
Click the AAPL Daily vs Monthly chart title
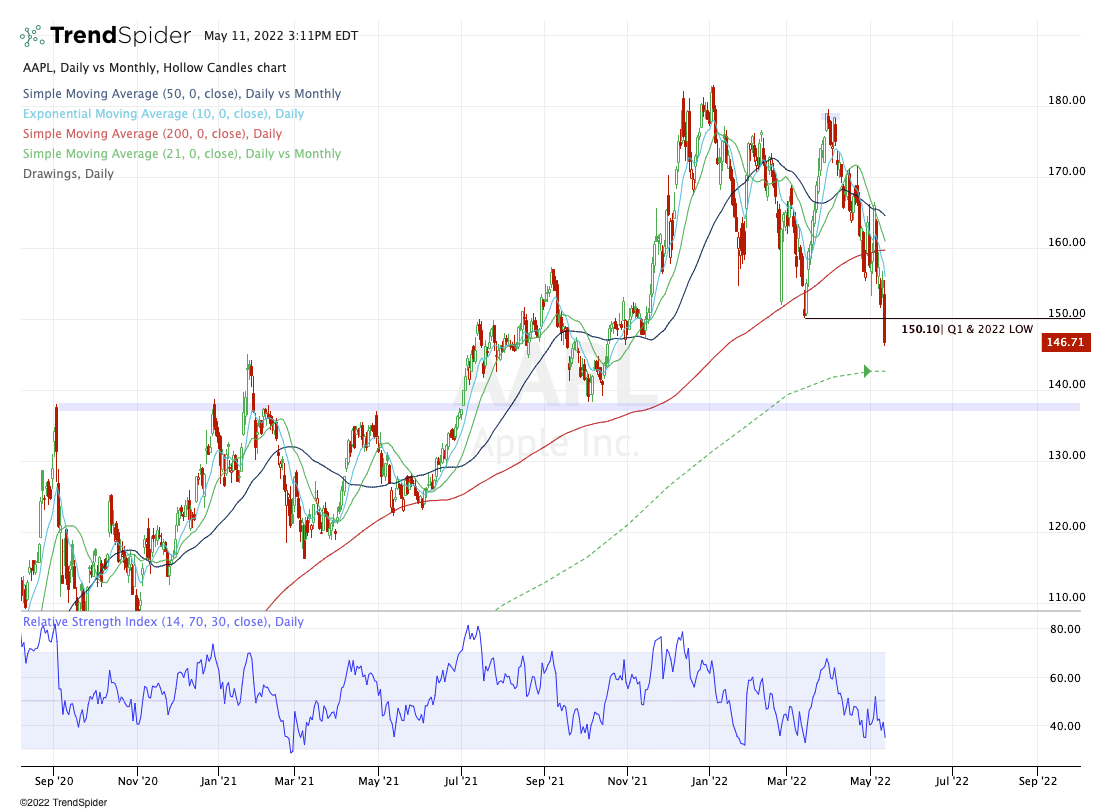click(x=154, y=68)
